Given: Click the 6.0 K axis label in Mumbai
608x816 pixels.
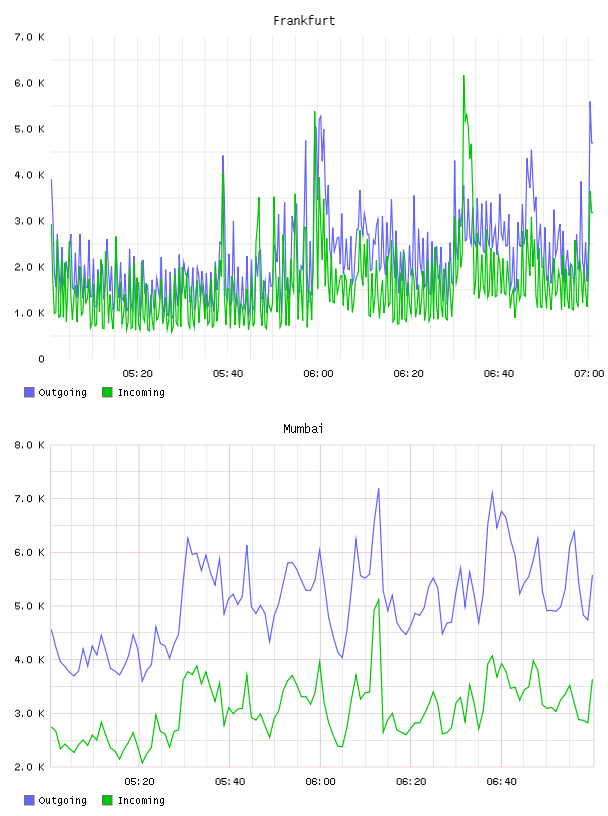Looking at the screenshot, I should (x=30, y=552).
